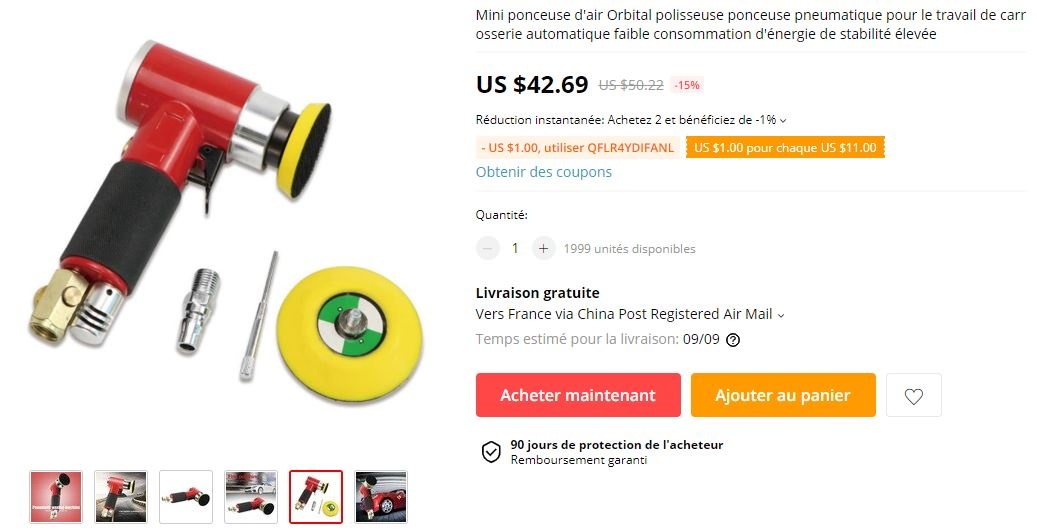1037x531 pixels.
Task: Open the China Post shipping method dropdown
Action: point(780,315)
